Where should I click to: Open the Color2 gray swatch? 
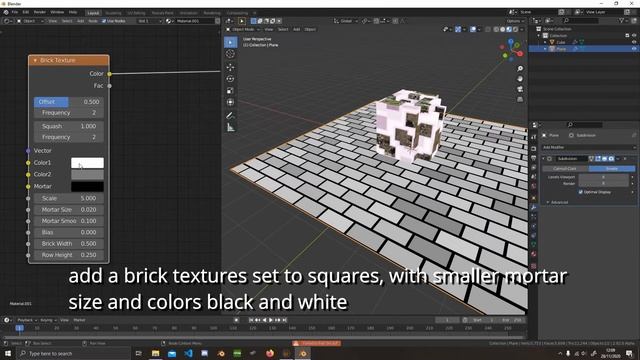(87, 174)
